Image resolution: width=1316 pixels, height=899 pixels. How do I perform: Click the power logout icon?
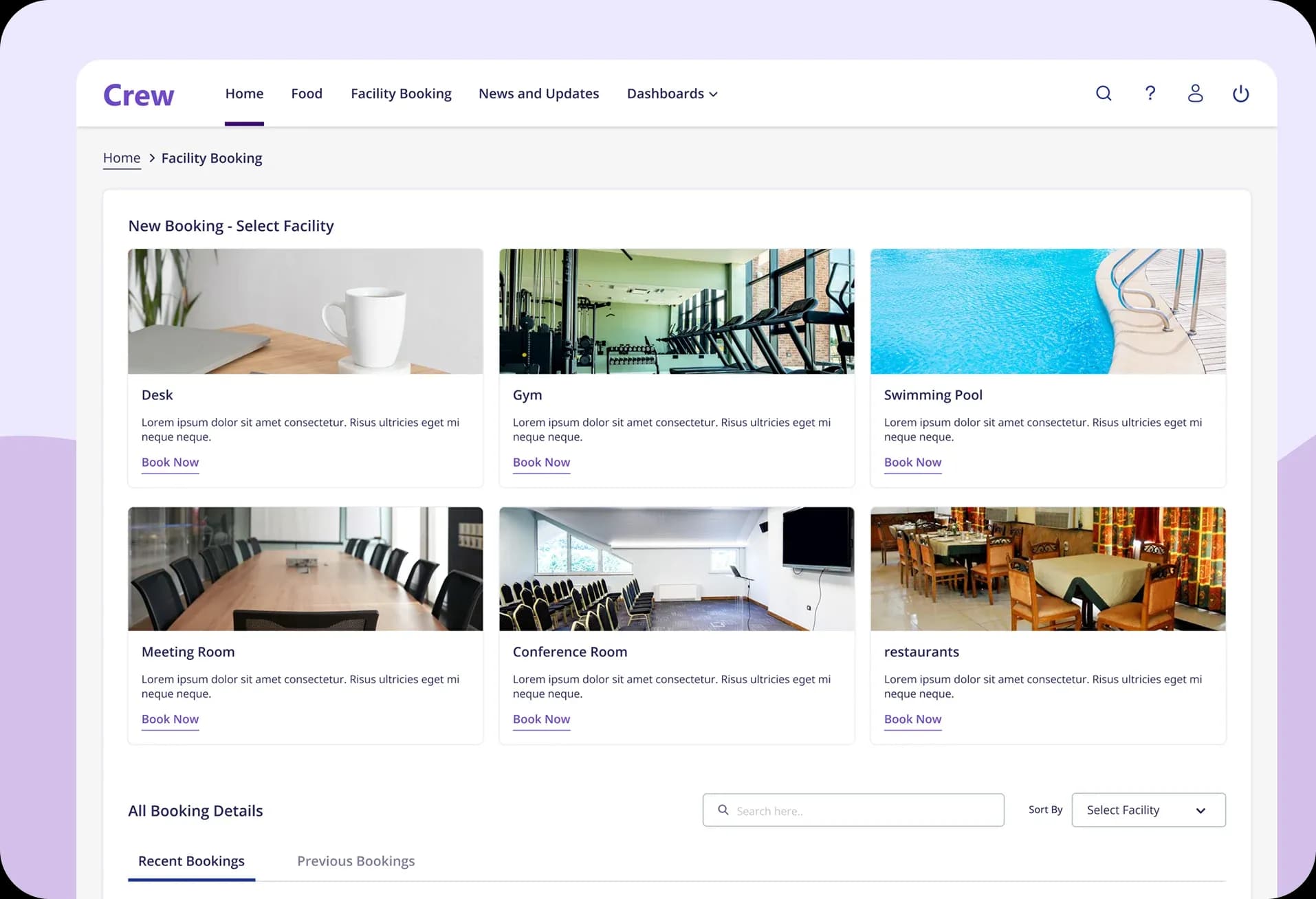tap(1240, 93)
